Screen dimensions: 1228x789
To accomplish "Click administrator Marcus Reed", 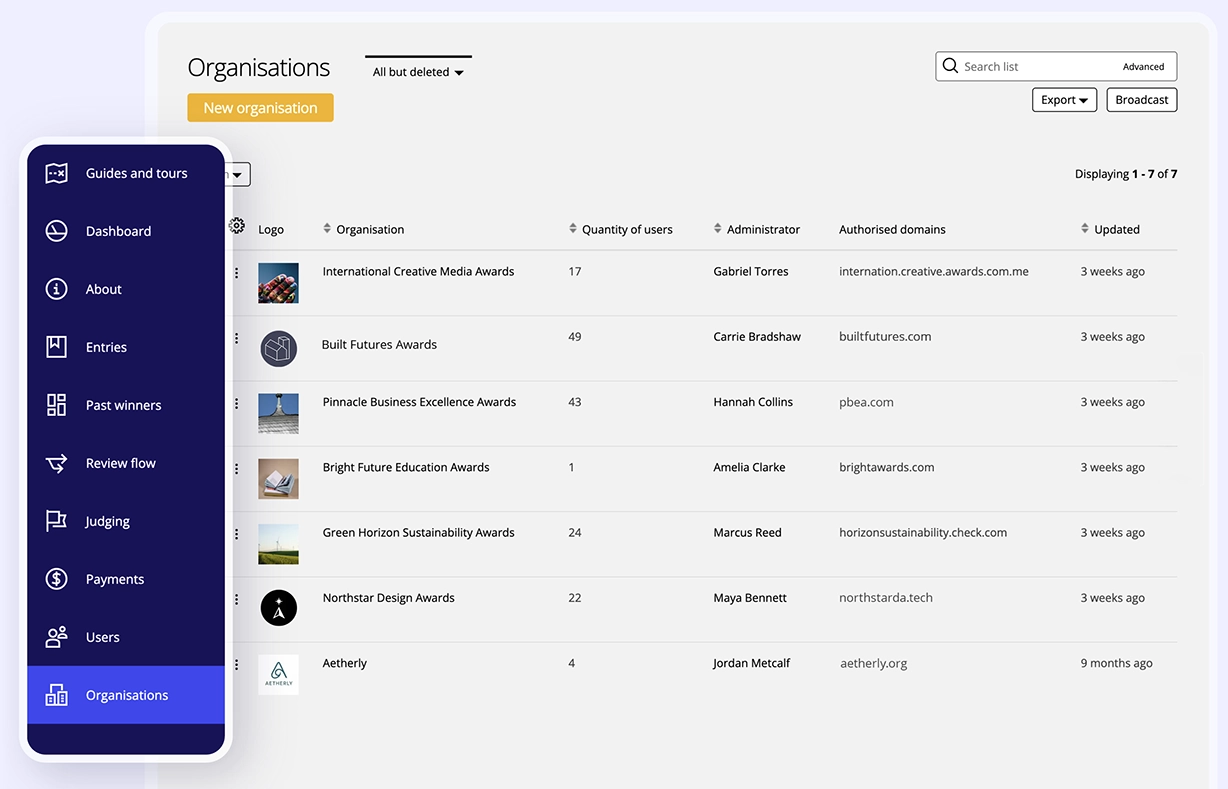I will (x=747, y=533).
